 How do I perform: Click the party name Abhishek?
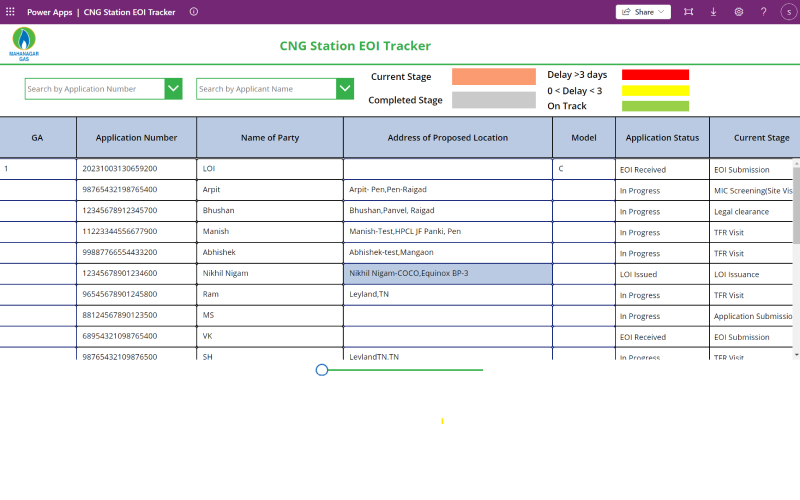click(219, 252)
